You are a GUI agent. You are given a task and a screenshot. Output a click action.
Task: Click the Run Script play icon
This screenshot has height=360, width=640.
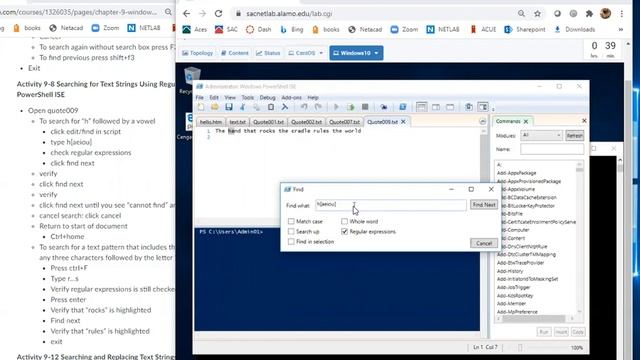tap(336, 107)
